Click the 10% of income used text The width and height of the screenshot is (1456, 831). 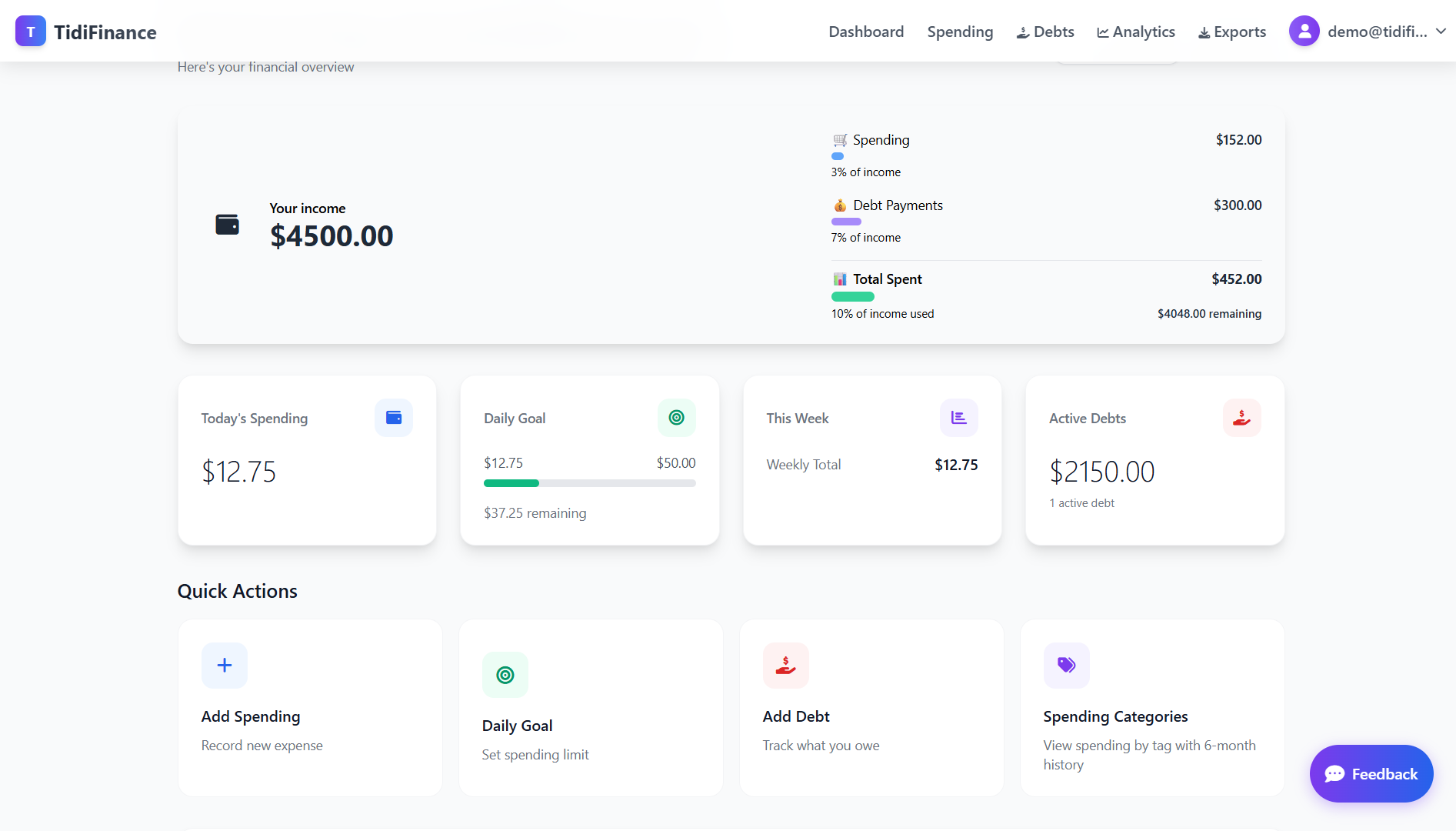click(882, 314)
